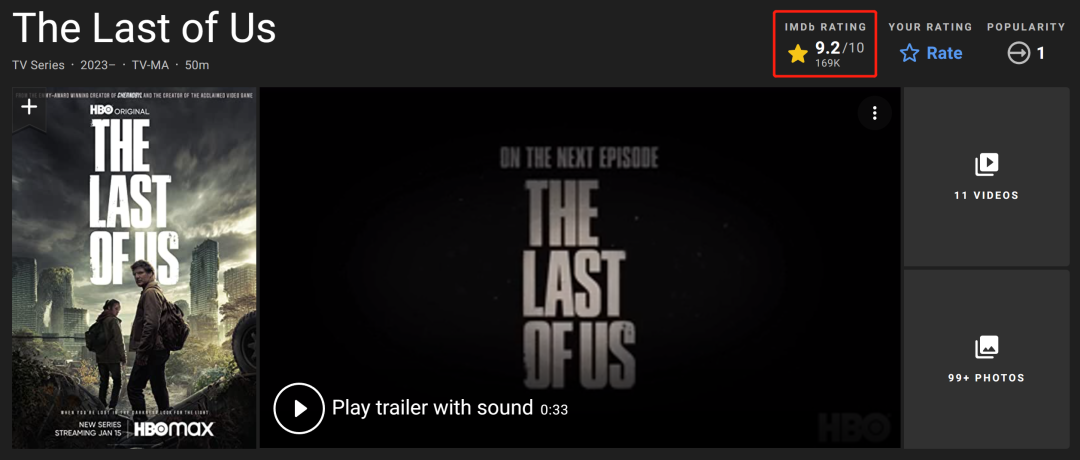1080x460 pixels.
Task: Click the 2023– release year link
Action: pyautogui.click(x=98, y=65)
